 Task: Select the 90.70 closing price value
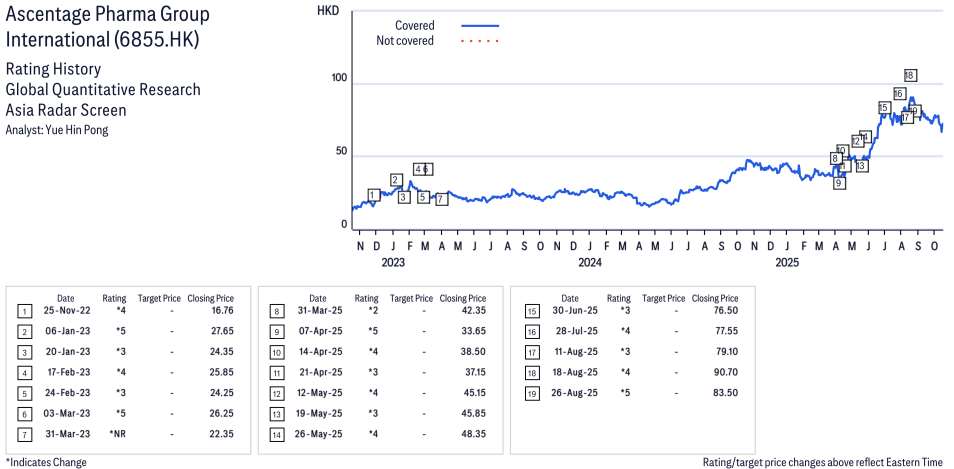coord(723,372)
